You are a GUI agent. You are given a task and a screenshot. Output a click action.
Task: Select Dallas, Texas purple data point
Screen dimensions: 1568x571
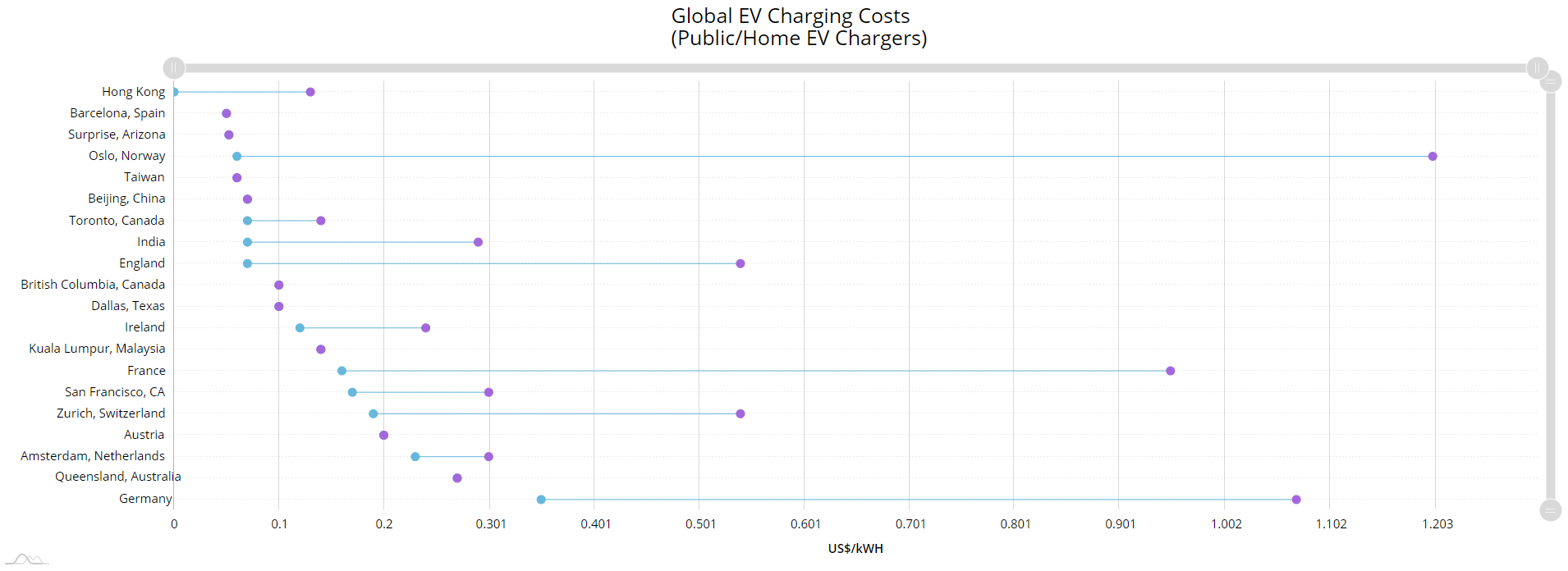click(279, 306)
